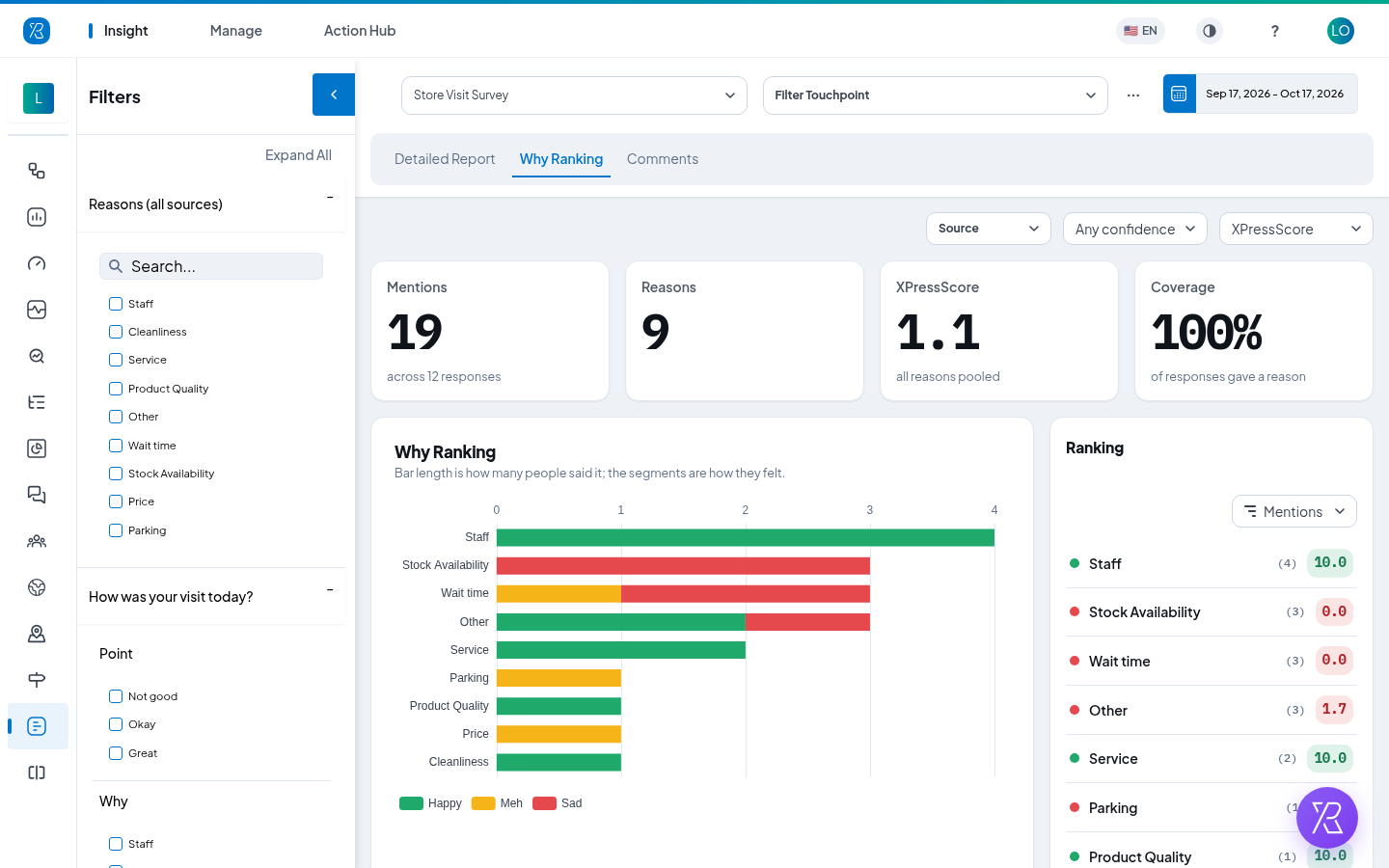The width and height of the screenshot is (1389, 868).
Task: Open the Filter Touchpoint dropdown
Action: [x=936, y=95]
